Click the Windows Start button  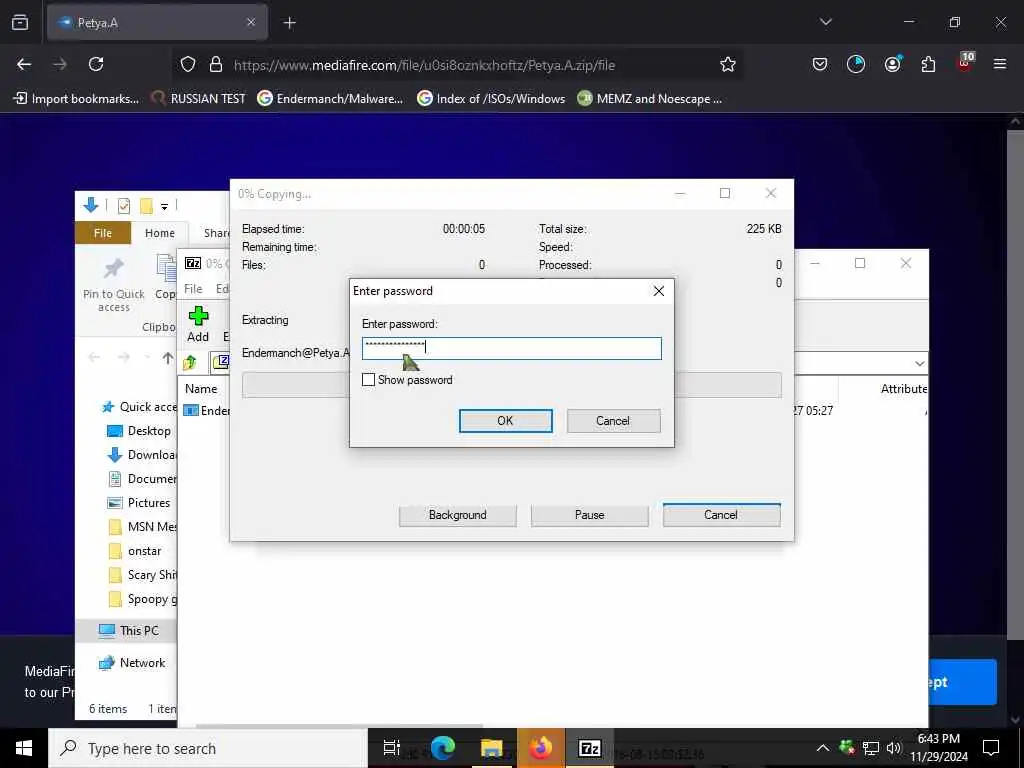click(x=24, y=748)
